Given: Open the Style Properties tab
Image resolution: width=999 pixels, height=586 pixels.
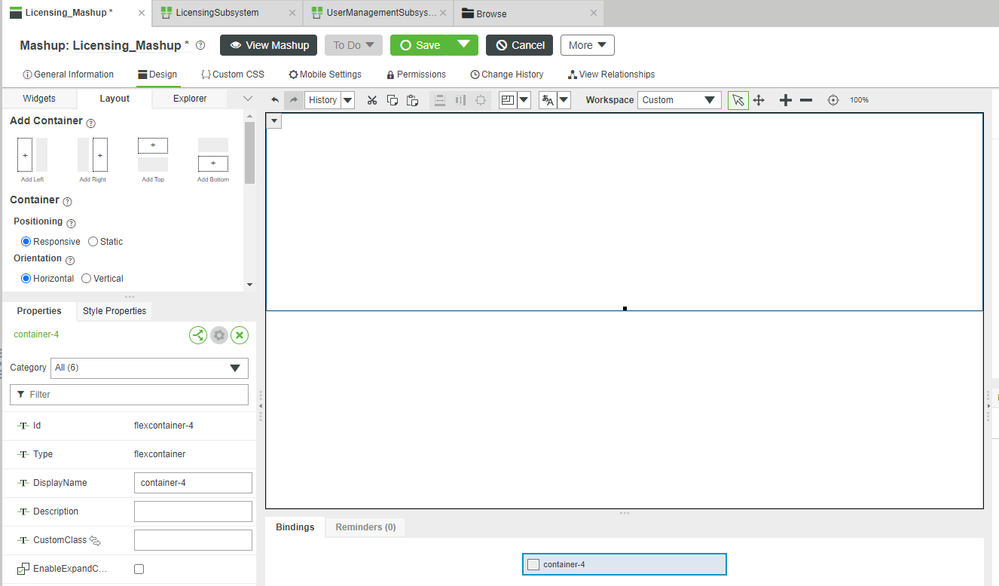Looking at the screenshot, I should click(x=114, y=311).
